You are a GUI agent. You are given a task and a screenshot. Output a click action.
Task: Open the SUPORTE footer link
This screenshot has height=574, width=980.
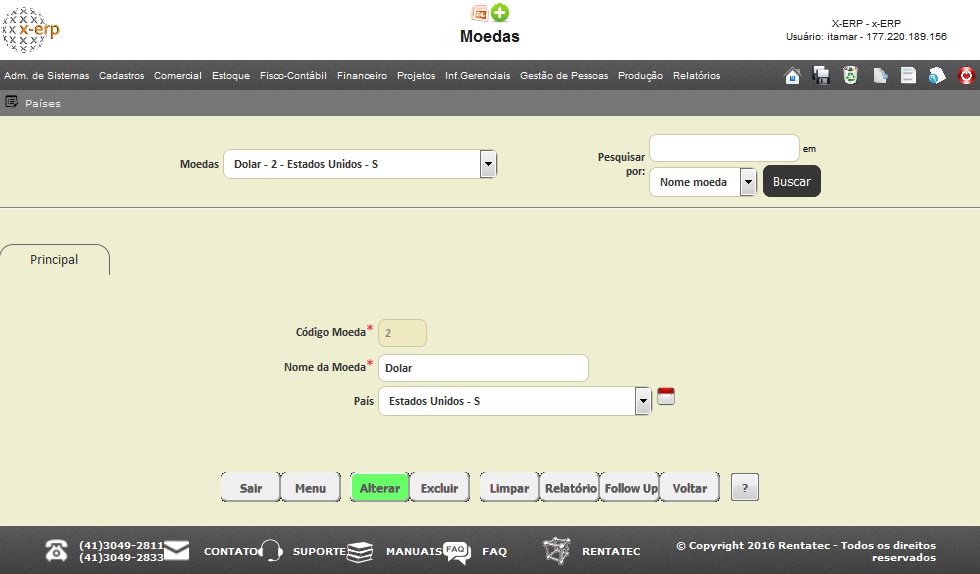(319, 551)
